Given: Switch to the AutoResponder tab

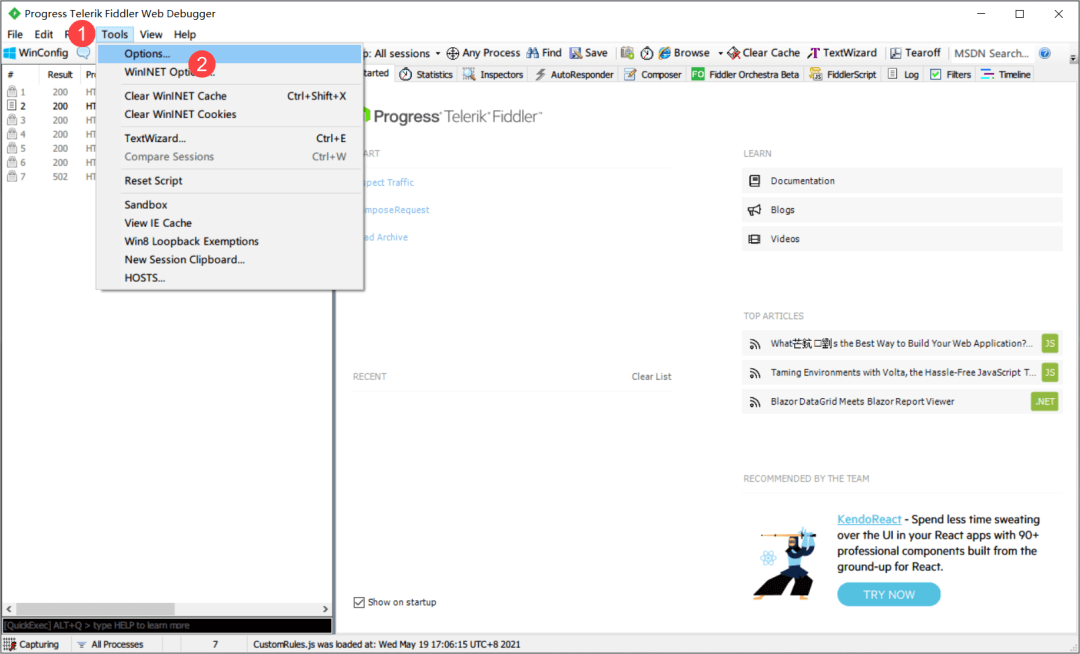Looking at the screenshot, I should (574, 74).
